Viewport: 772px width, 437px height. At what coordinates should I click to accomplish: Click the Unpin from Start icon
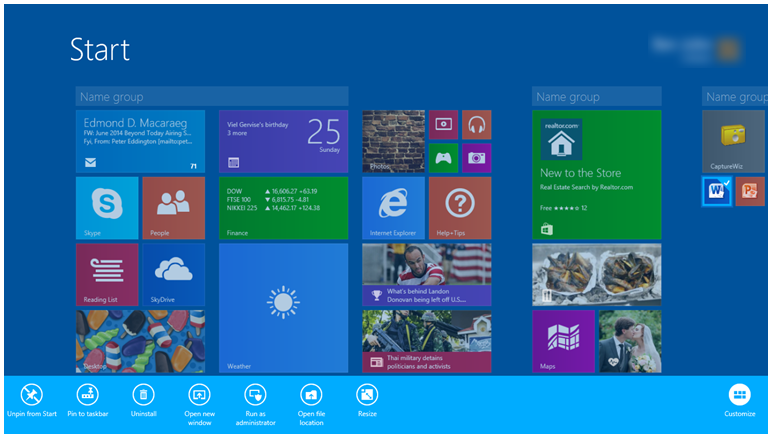[32, 394]
